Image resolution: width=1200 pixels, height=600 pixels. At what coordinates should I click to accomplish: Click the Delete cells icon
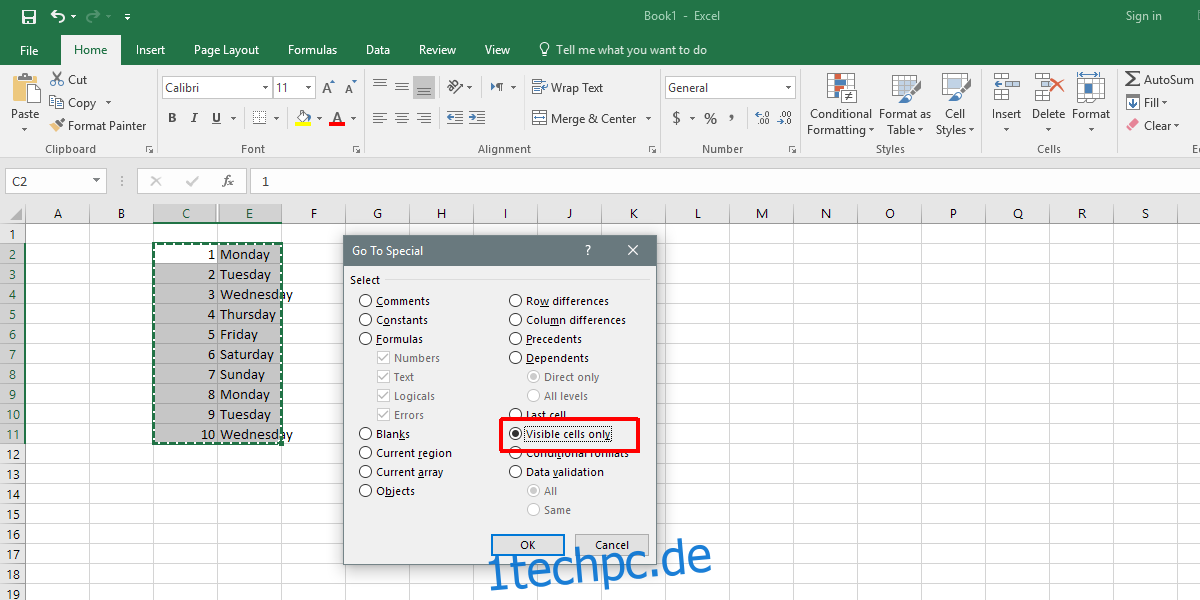coord(1048,88)
